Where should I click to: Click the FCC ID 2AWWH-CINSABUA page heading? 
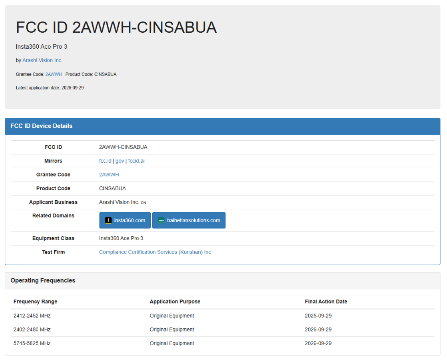pyautogui.click(x=116, y=27)
